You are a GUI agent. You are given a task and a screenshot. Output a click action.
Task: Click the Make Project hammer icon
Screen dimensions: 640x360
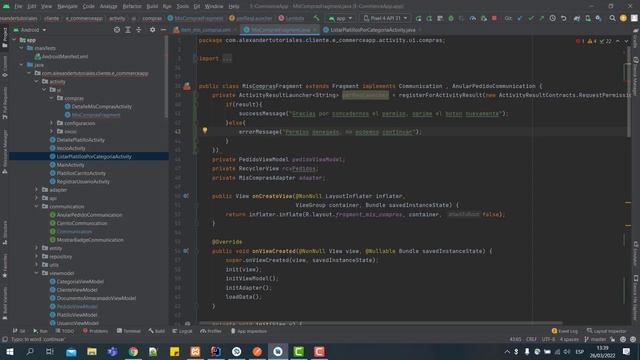point(316,18)
